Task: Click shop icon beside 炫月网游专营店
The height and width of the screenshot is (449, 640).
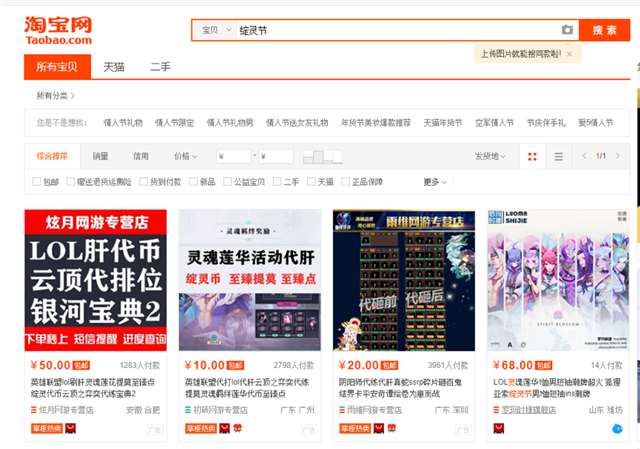Action: pos(34,409)
